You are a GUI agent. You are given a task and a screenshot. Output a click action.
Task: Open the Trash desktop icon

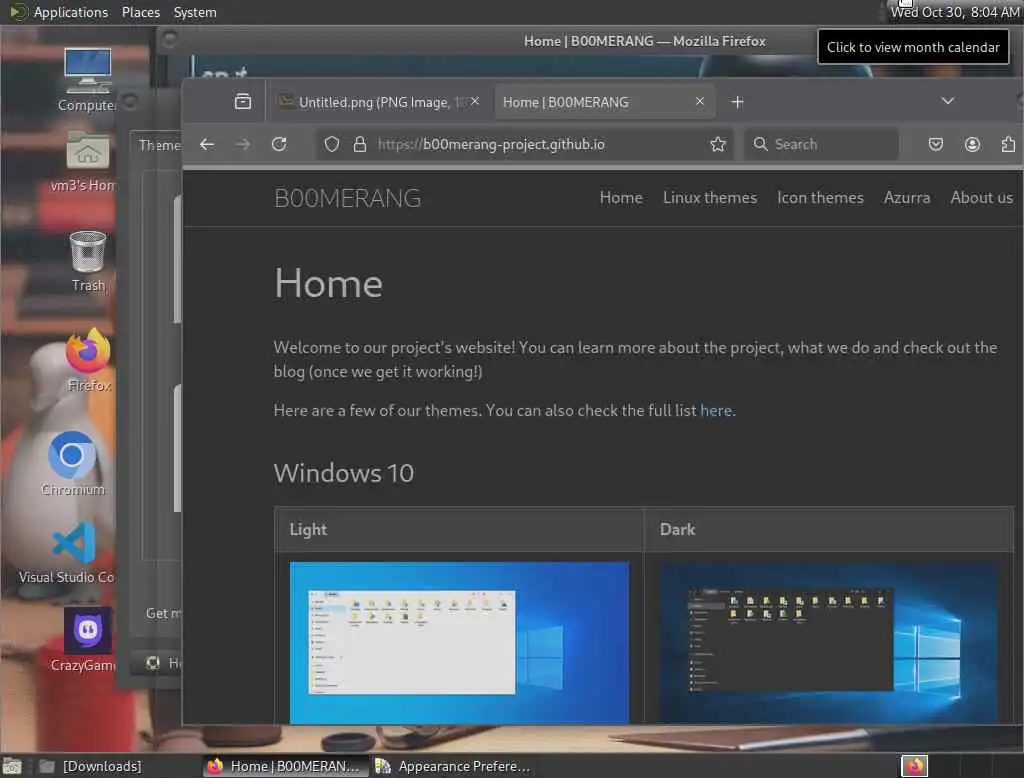88,261
